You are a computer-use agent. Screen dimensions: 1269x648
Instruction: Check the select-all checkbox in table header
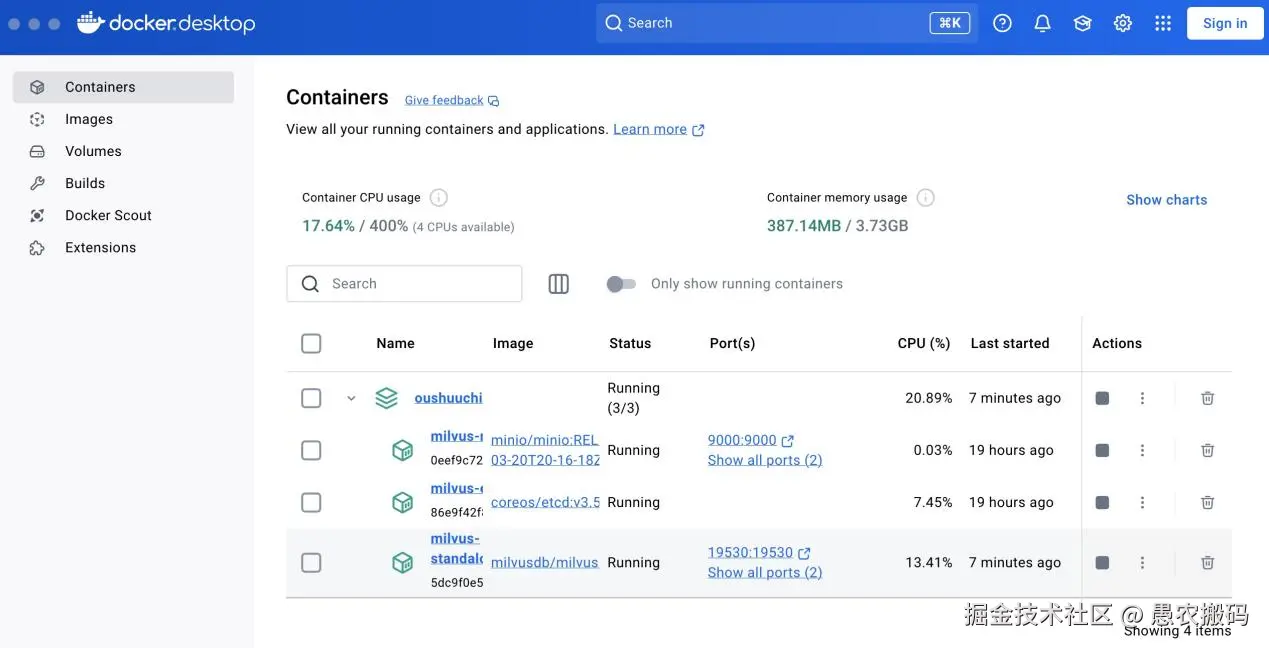(311, 343)
